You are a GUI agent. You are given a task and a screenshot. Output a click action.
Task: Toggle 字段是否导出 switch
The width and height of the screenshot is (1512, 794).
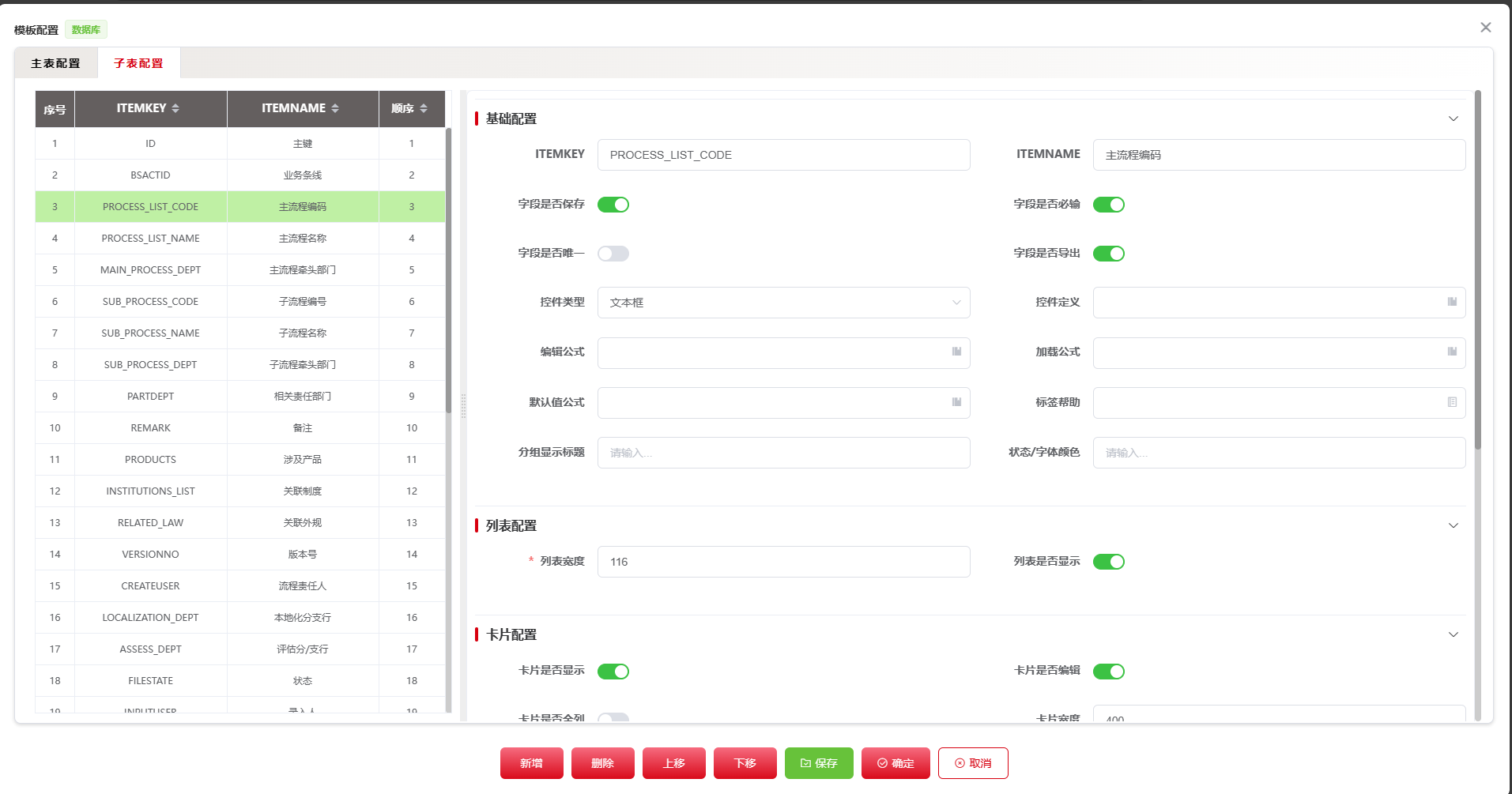pos(1109,254)
